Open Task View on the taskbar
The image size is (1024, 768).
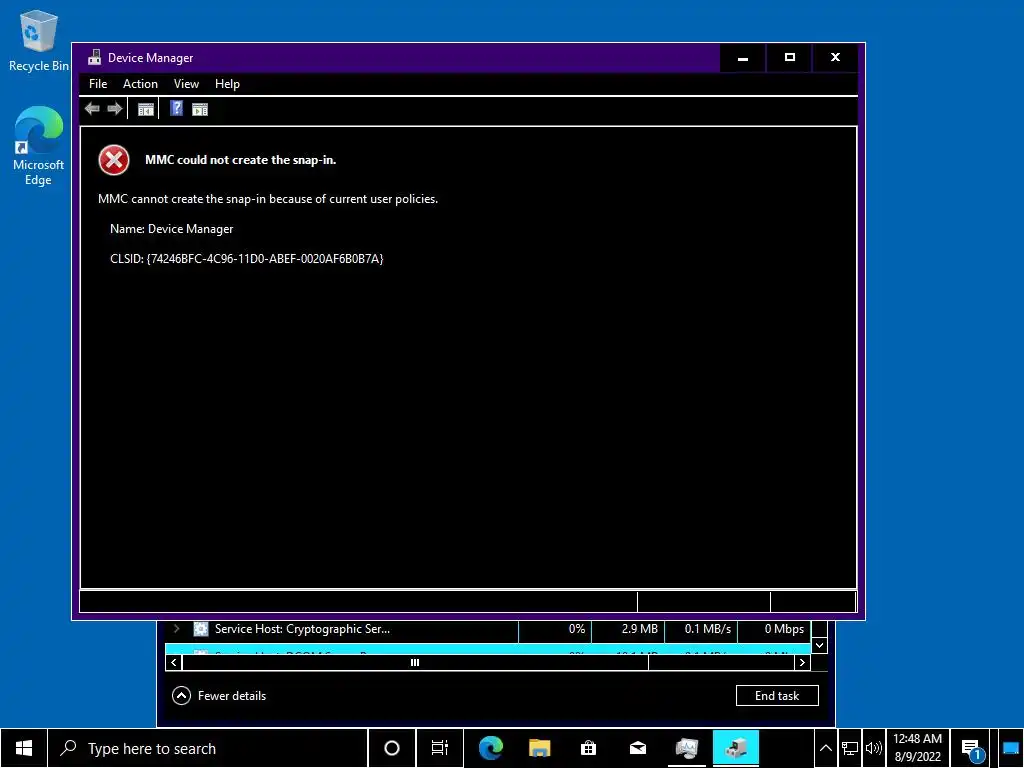pyautogui.click(x=440, y=748)
